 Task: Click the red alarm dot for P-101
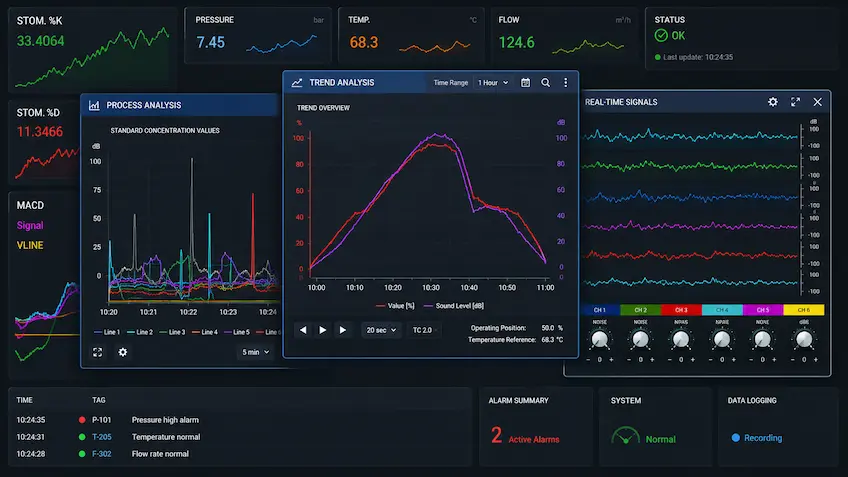82,420
